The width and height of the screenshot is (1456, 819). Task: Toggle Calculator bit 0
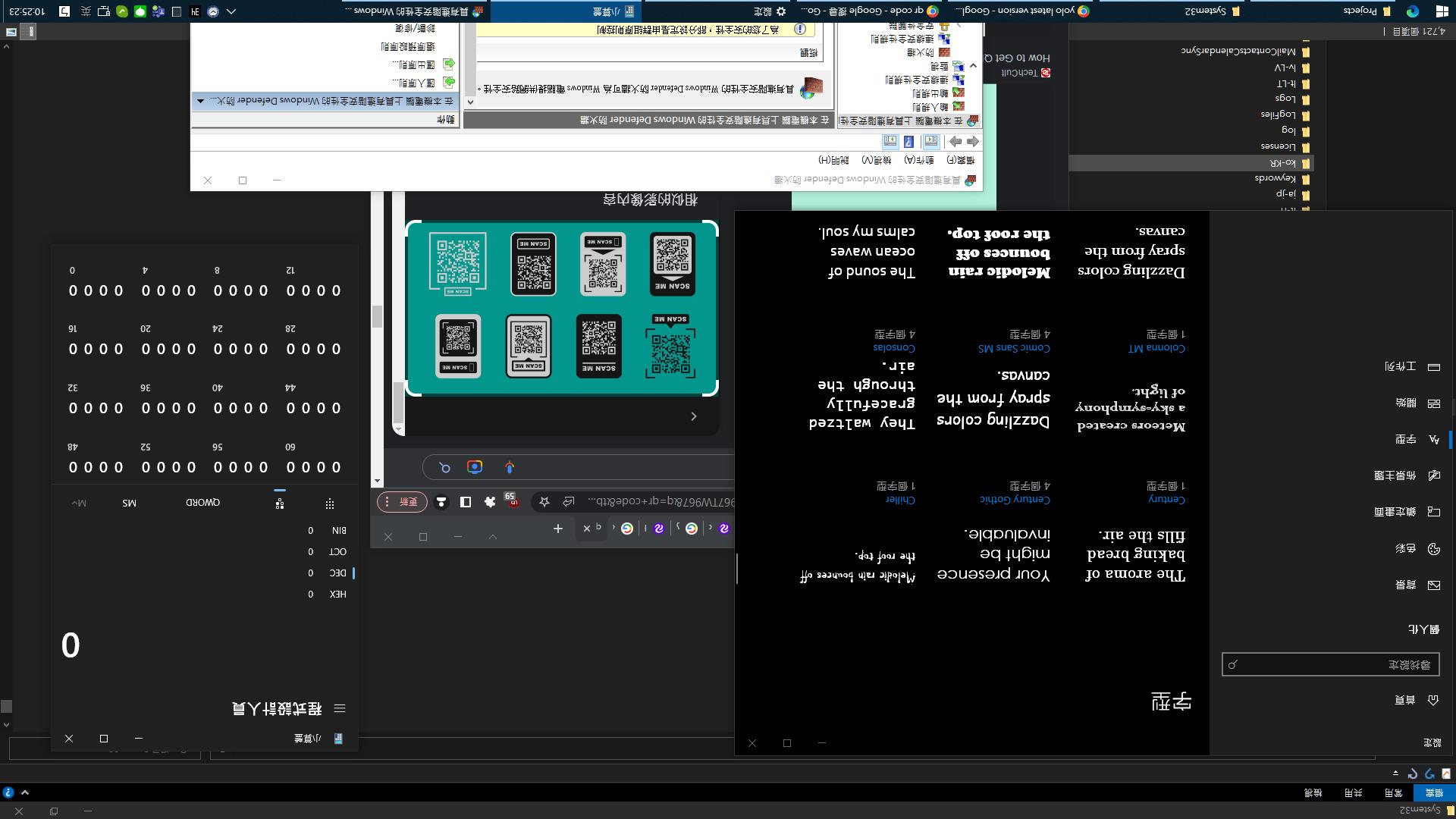point(73,290)
